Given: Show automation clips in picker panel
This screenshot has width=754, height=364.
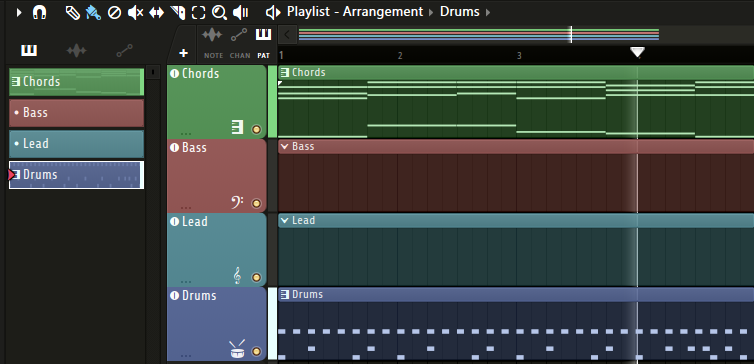Looking at the screenshot, I should click(x=125, y=50).
